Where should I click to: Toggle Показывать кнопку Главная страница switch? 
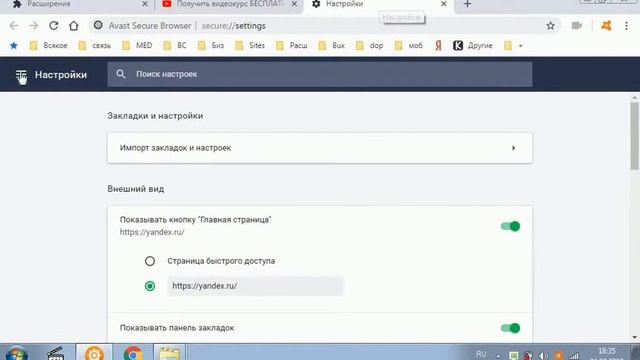(x=510, y=226)
